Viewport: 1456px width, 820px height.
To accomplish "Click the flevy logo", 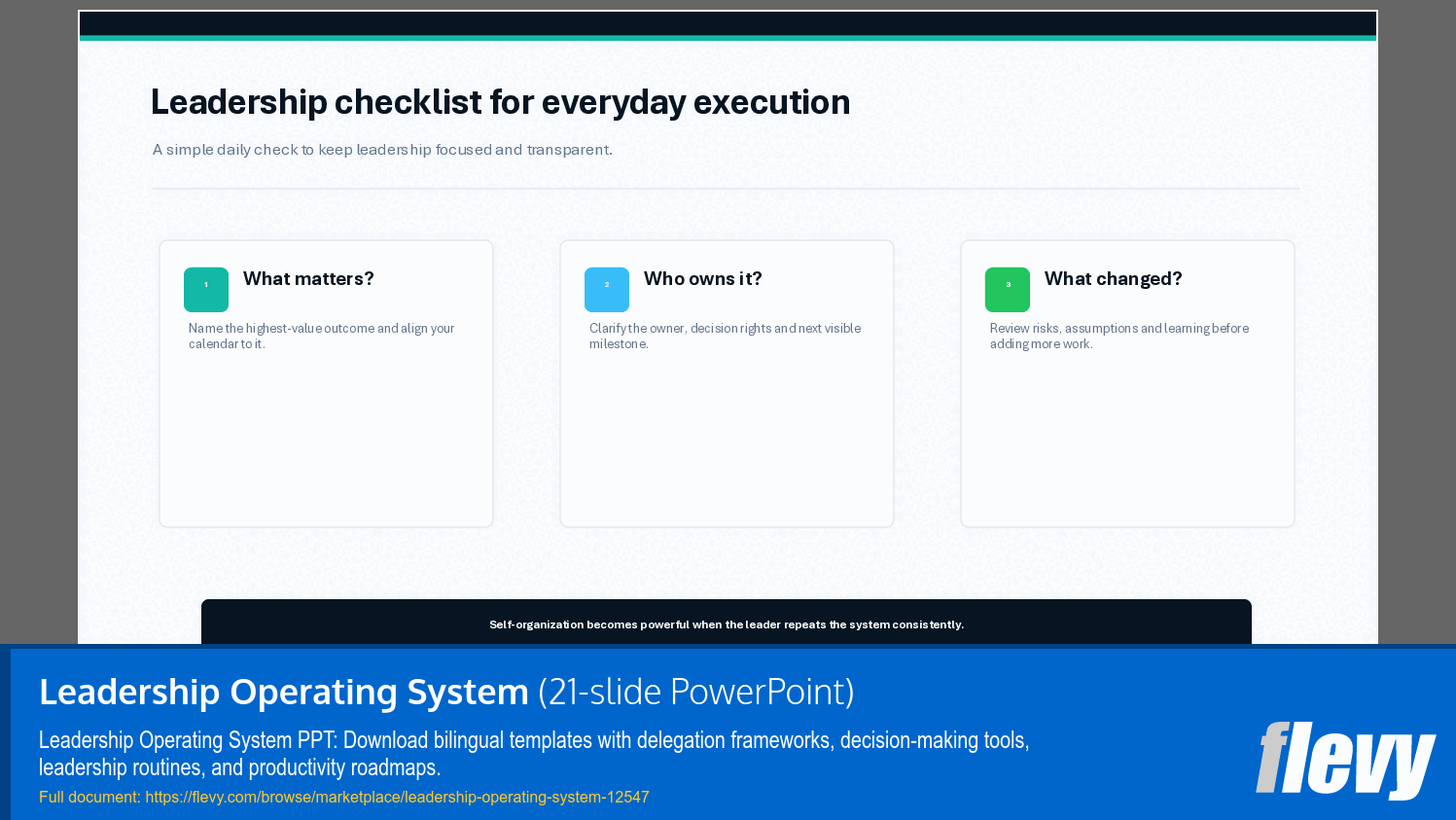I will 1345,761.
